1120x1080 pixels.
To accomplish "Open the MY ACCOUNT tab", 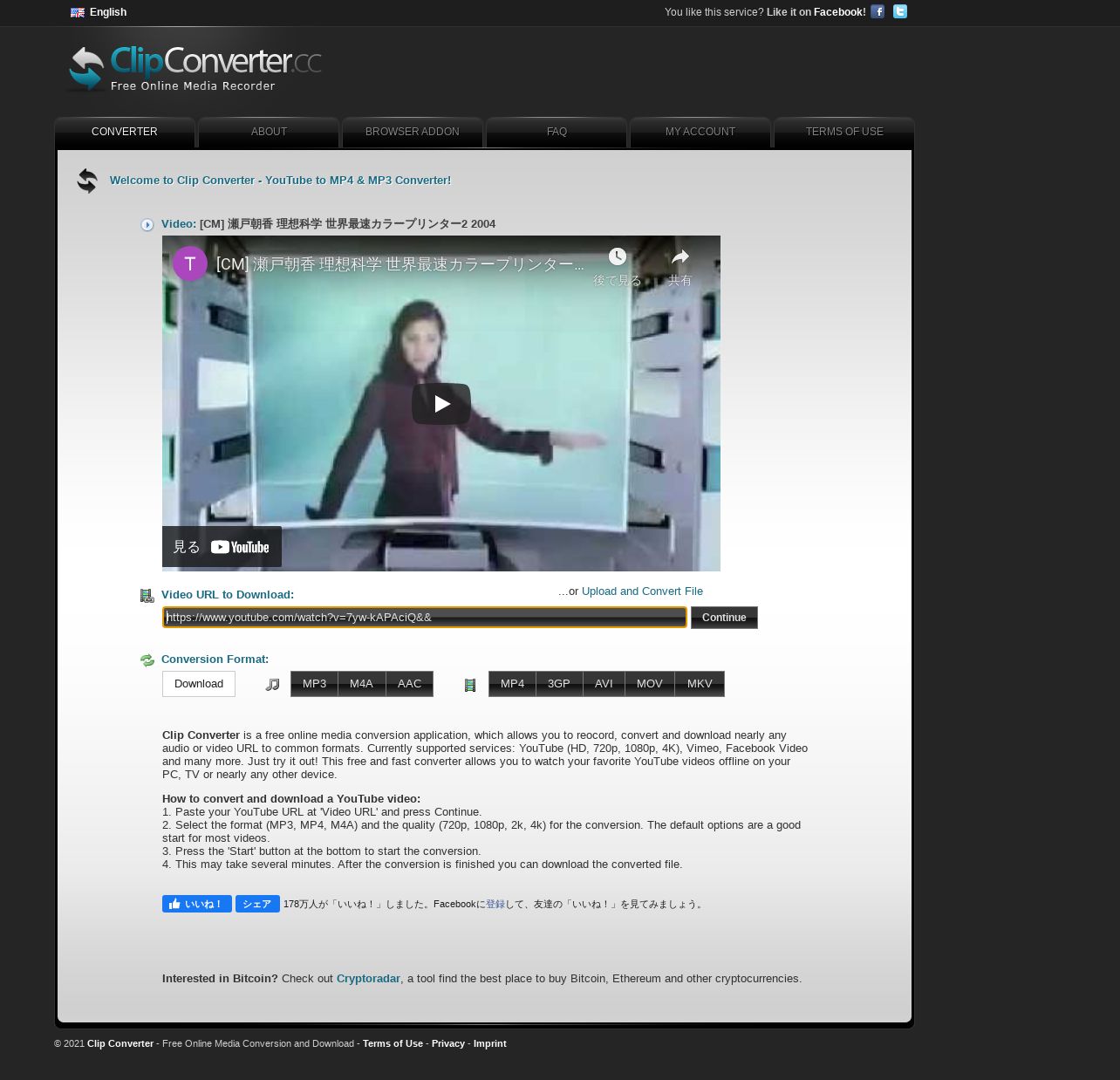I will tap(700, 132).
